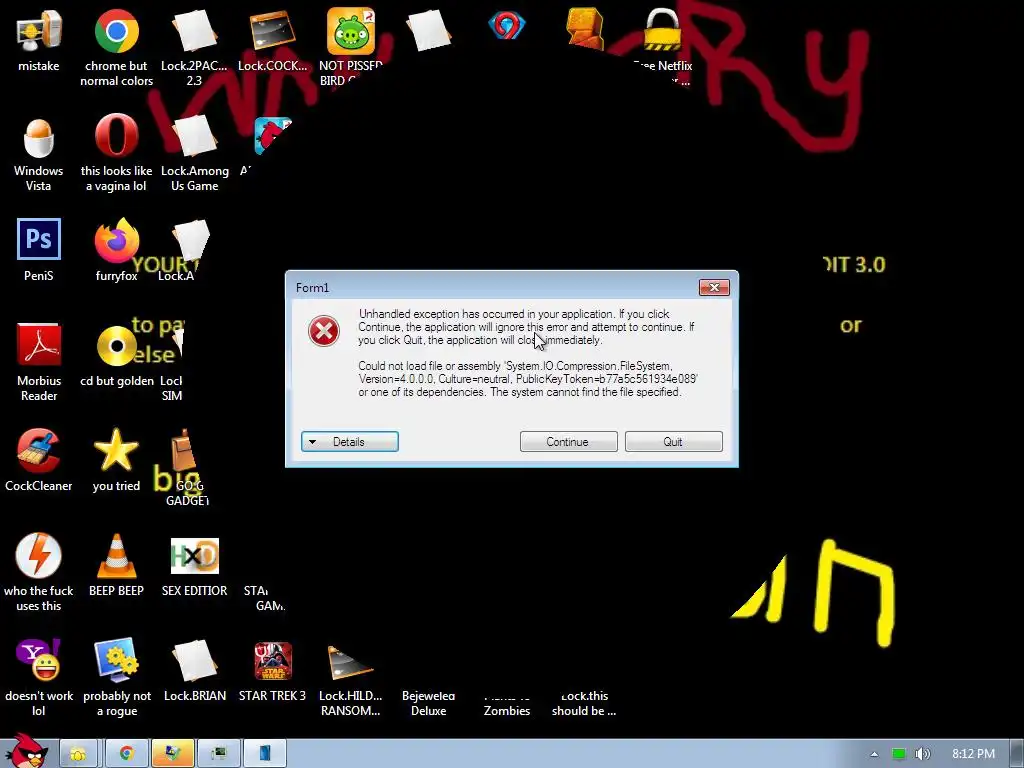Click the 8:12 PM taskbar clock
The width and height of the screenshot is (1024, 768).
(973, 754)
